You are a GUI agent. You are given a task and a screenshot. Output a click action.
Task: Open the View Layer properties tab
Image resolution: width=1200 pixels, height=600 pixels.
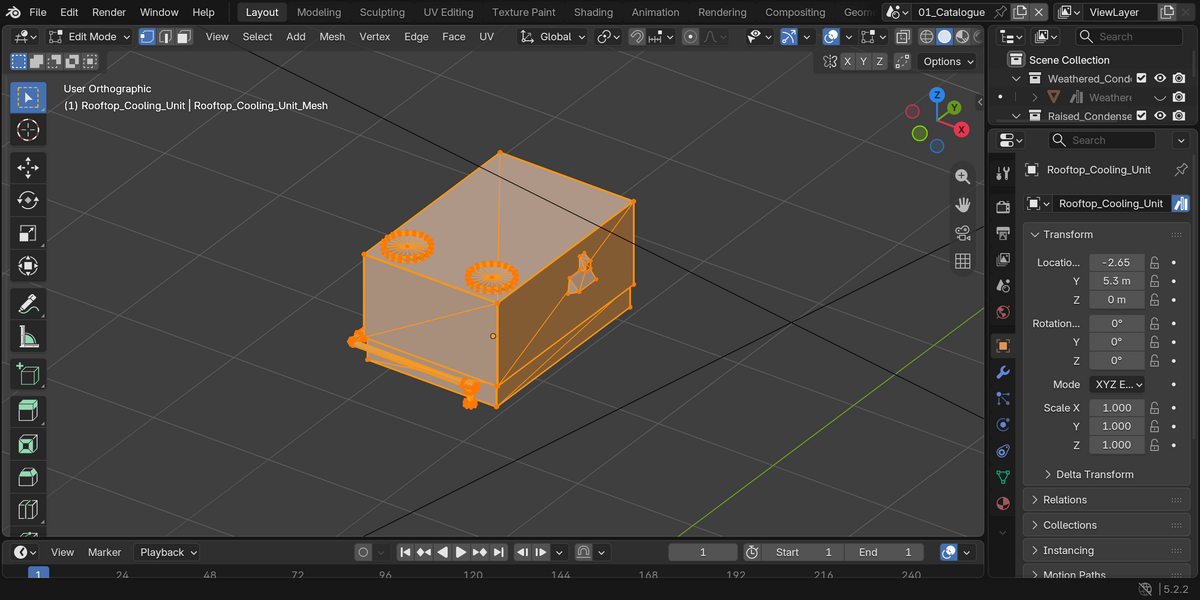(x=1003, y=259)
